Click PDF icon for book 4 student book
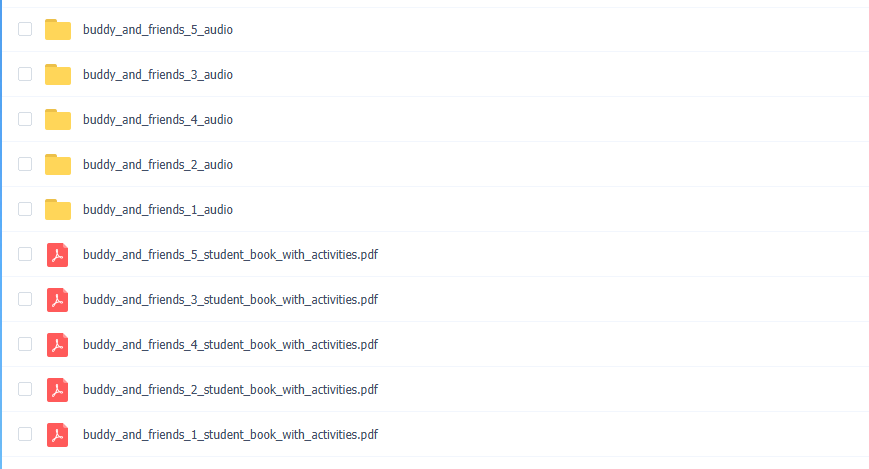 click(x=58, y=345)
